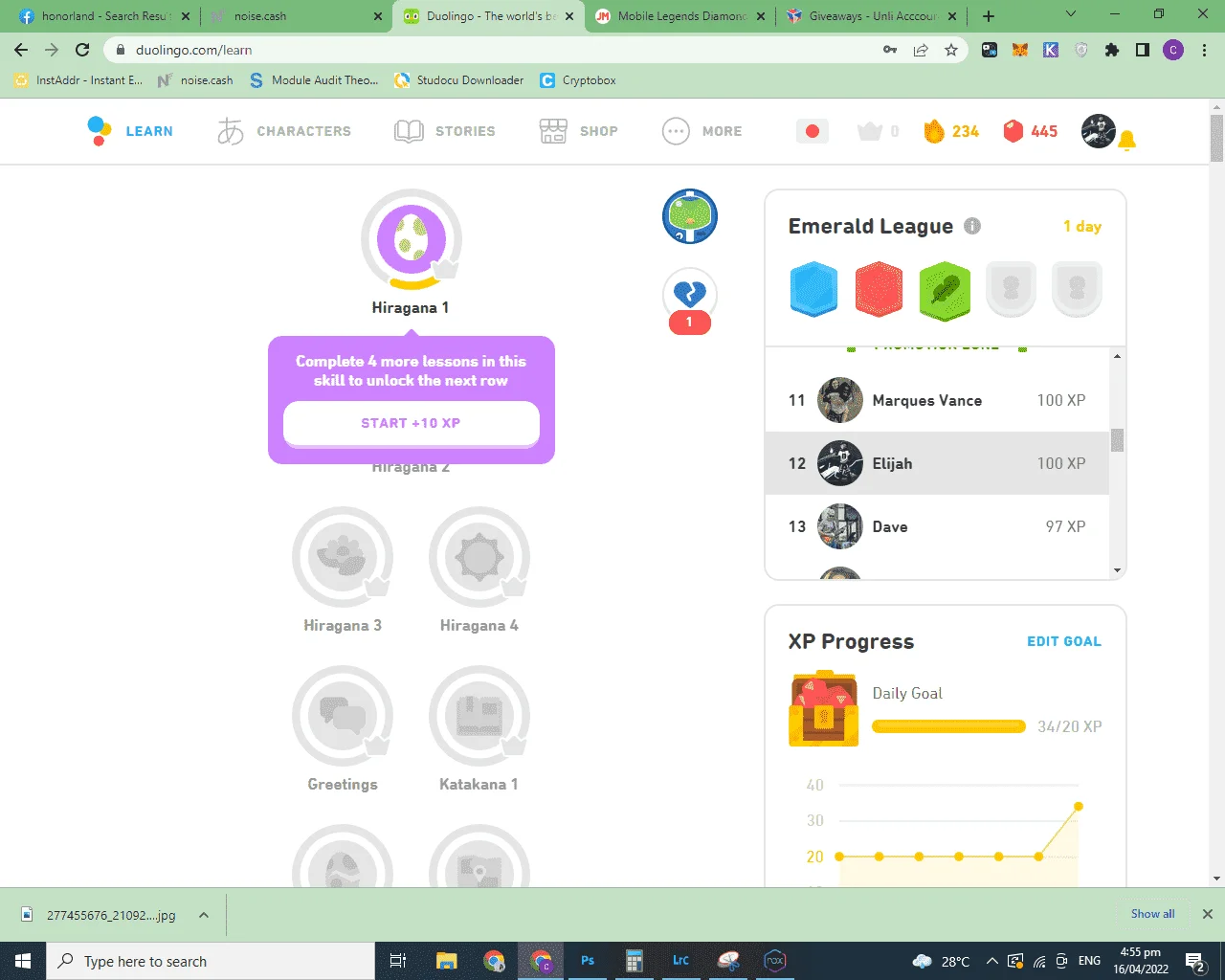Viewport: 1225px width, 980px height.
Task: Click the red record toggle in header
Action: tap(813, 131)
